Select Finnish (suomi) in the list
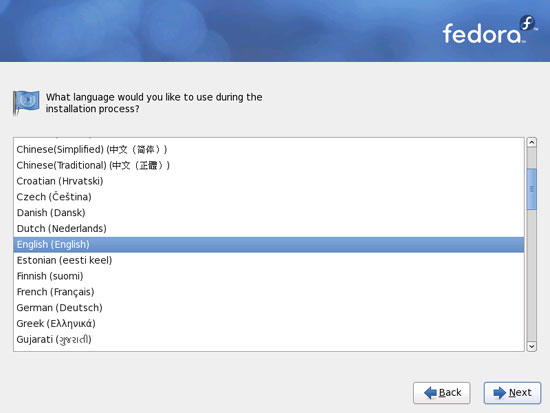 (x=269, y=276)
